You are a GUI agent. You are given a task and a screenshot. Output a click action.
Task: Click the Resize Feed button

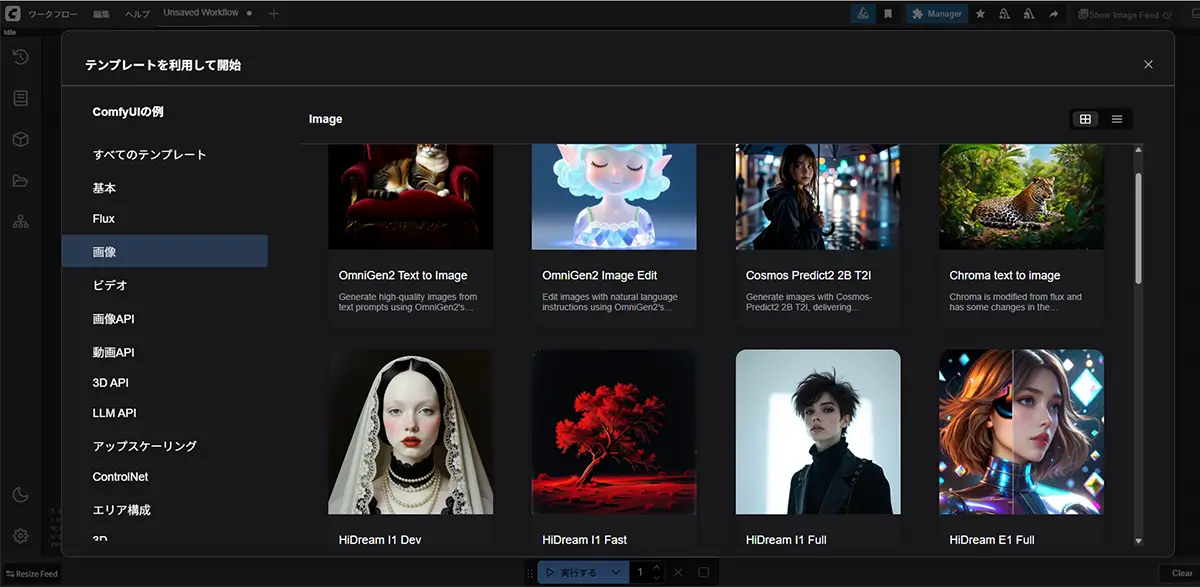(x=31, y=574)
